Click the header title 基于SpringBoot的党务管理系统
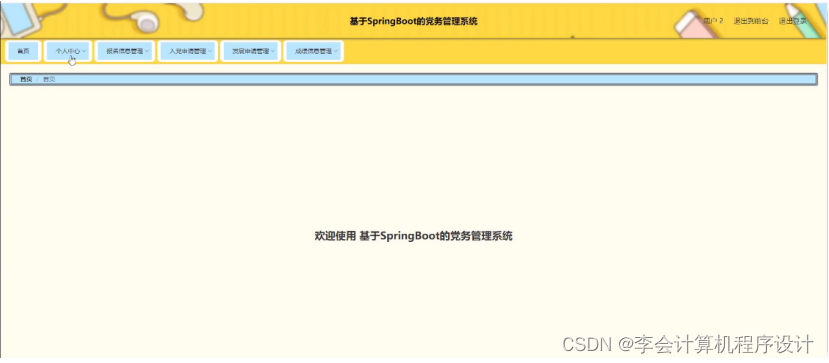The height and width of the screenshot is (363, 829). click(413, 22)
